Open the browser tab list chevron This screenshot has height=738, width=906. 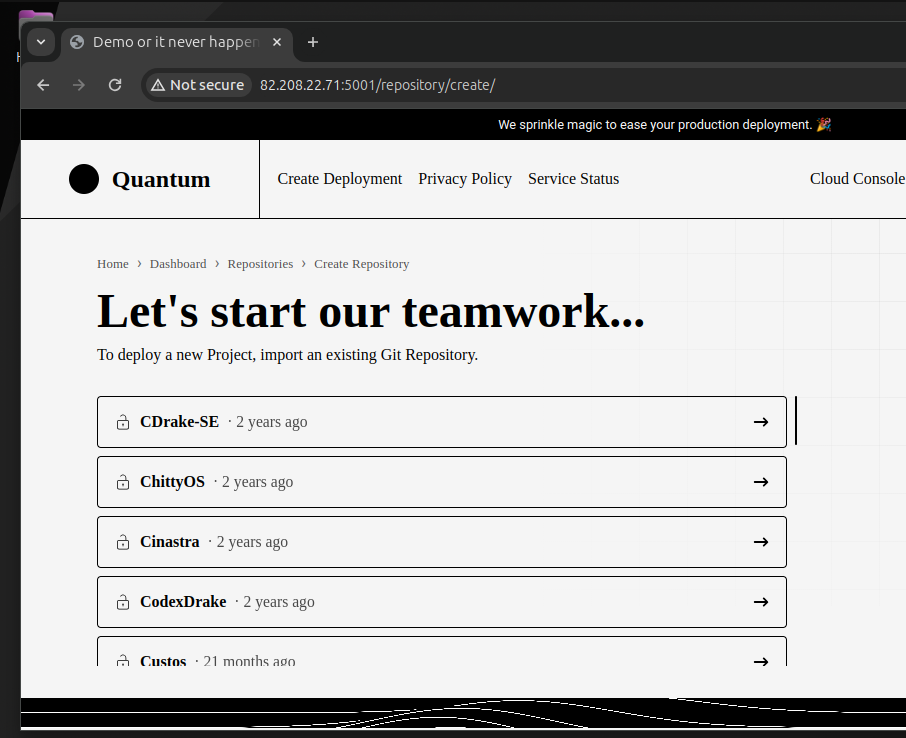tap(40, 42)
